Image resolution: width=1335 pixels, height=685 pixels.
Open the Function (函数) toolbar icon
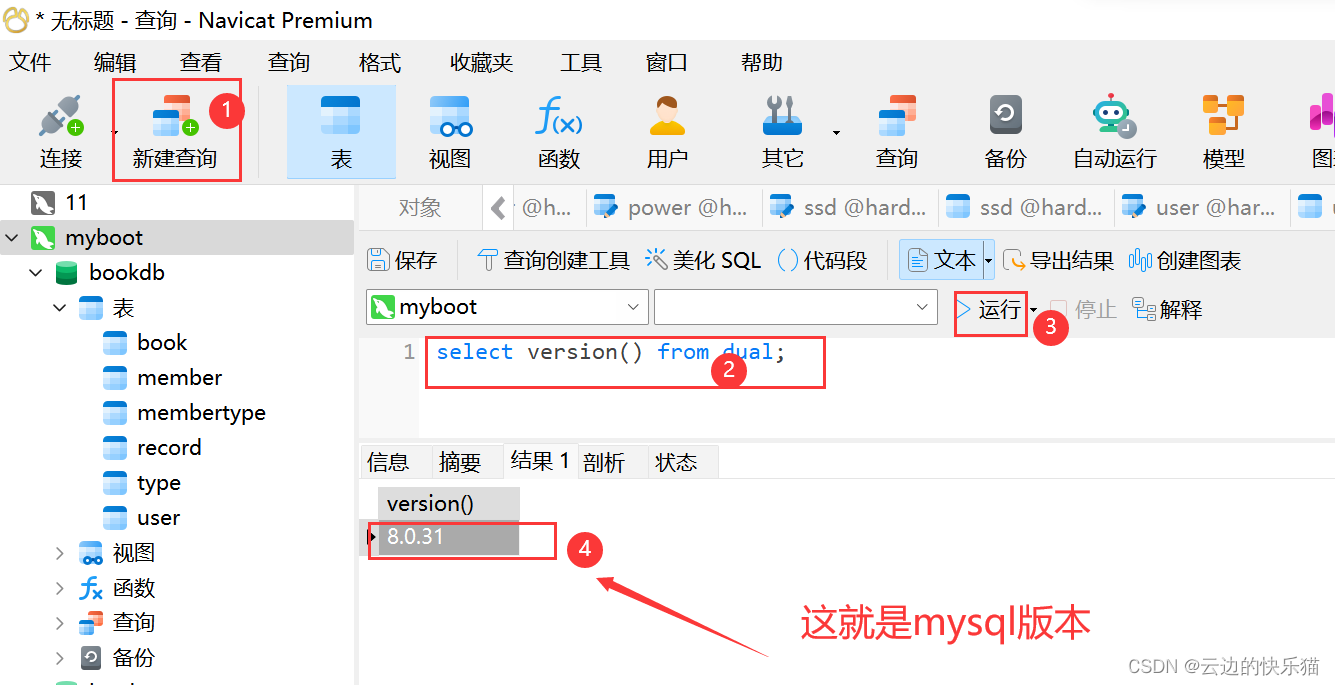[559, 132]
